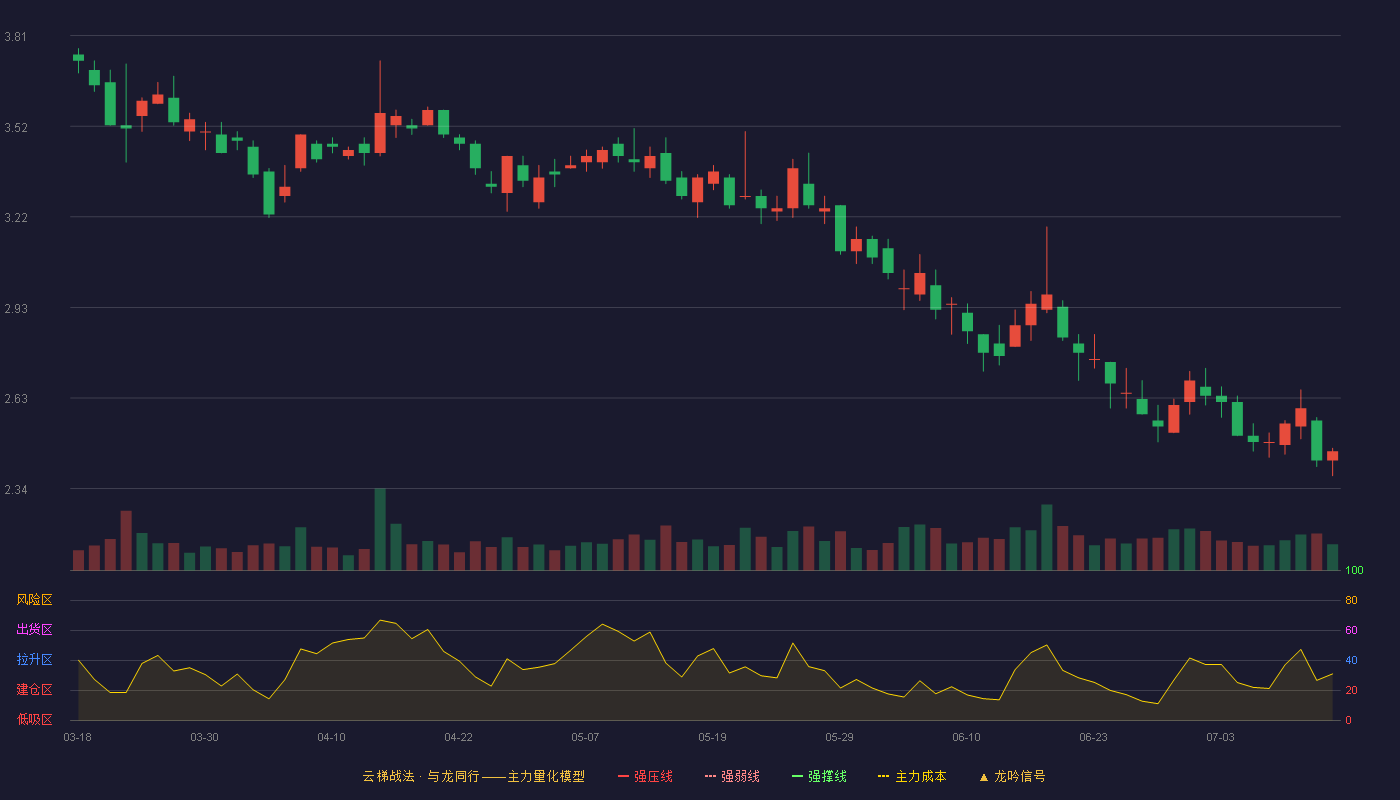1400x800 pixels.
Task: Click the 低吸区 zone label
Action: click(34, 719)
